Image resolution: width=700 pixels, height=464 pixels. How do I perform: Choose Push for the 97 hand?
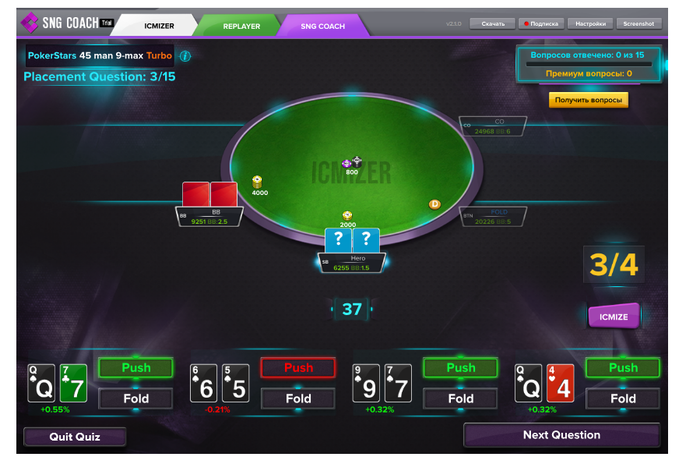click(x=461, y=368)
